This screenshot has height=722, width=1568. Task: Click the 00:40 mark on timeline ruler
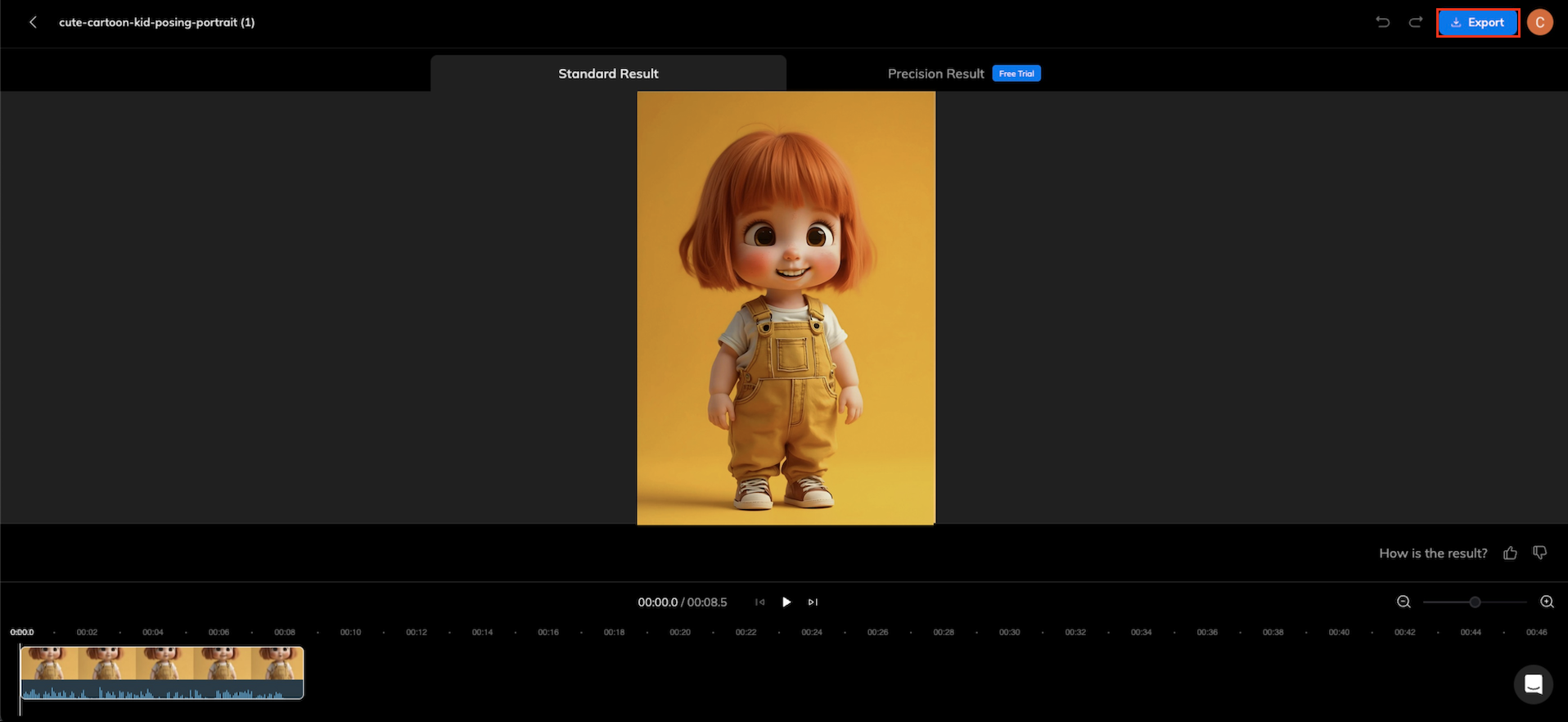click(x=1339, y=632)
